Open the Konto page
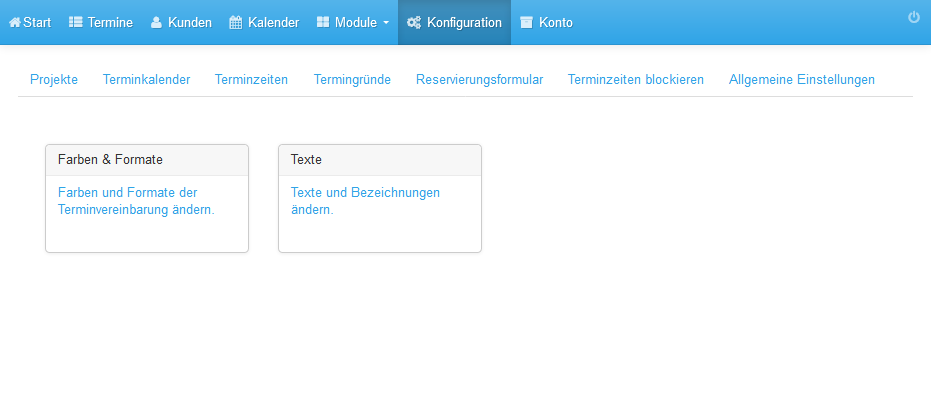This screenshot has width=931, height=412. click(x=546, y=23)
